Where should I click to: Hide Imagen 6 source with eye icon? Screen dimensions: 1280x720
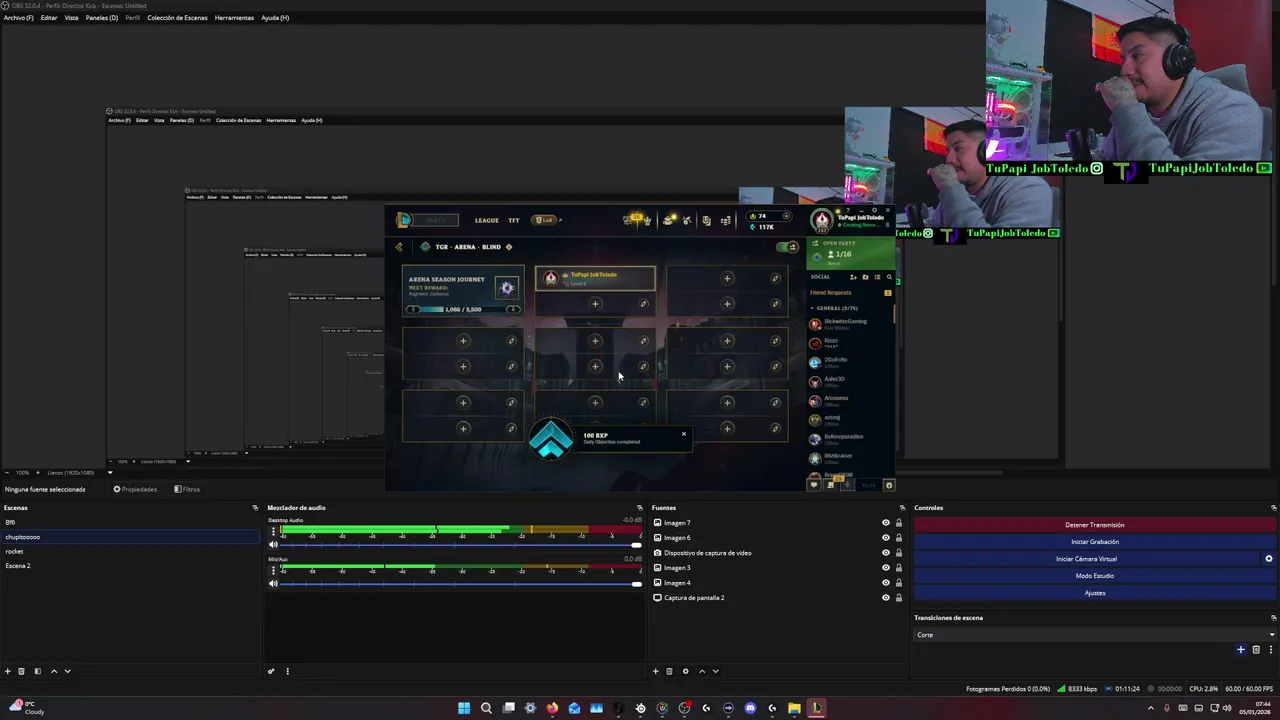click(x=885, y=538)
